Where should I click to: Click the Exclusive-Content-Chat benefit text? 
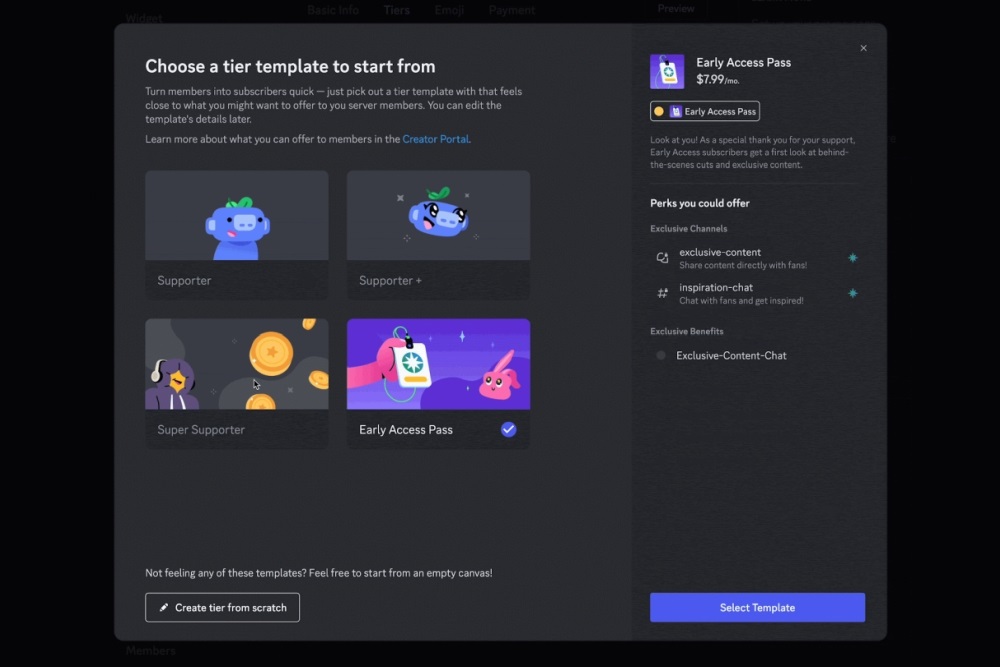731,356
